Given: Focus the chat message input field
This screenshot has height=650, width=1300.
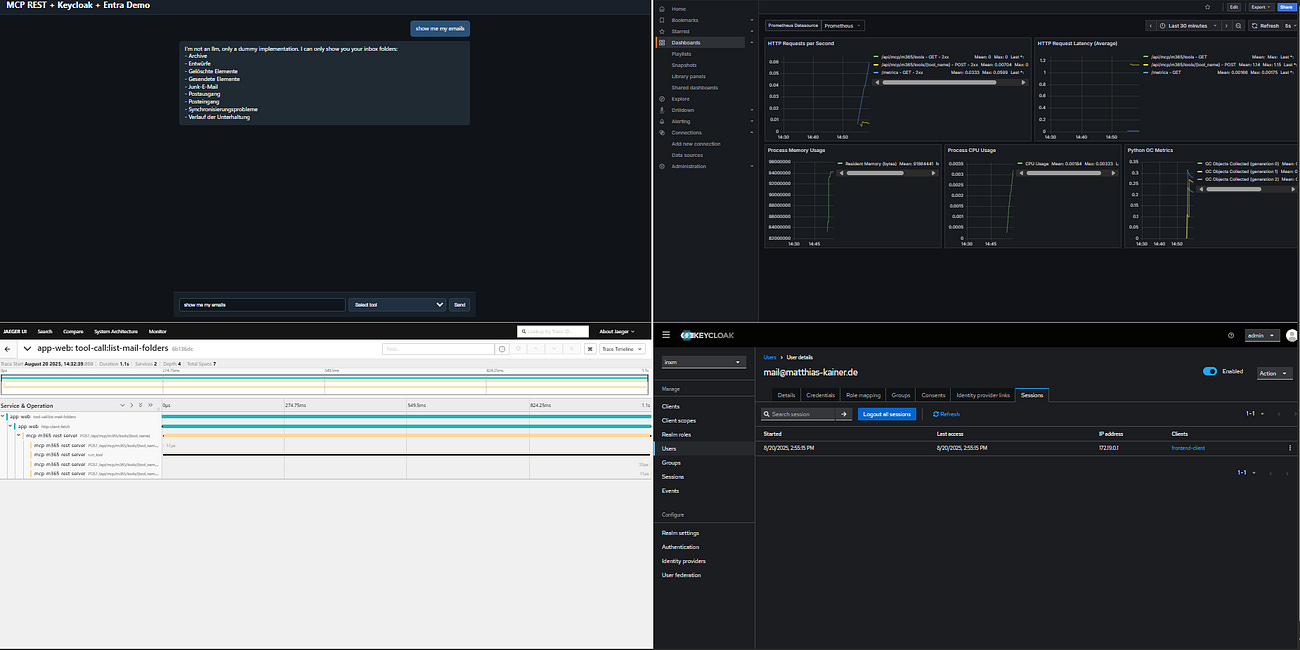Looking at the screenshot, I should 262,305.
